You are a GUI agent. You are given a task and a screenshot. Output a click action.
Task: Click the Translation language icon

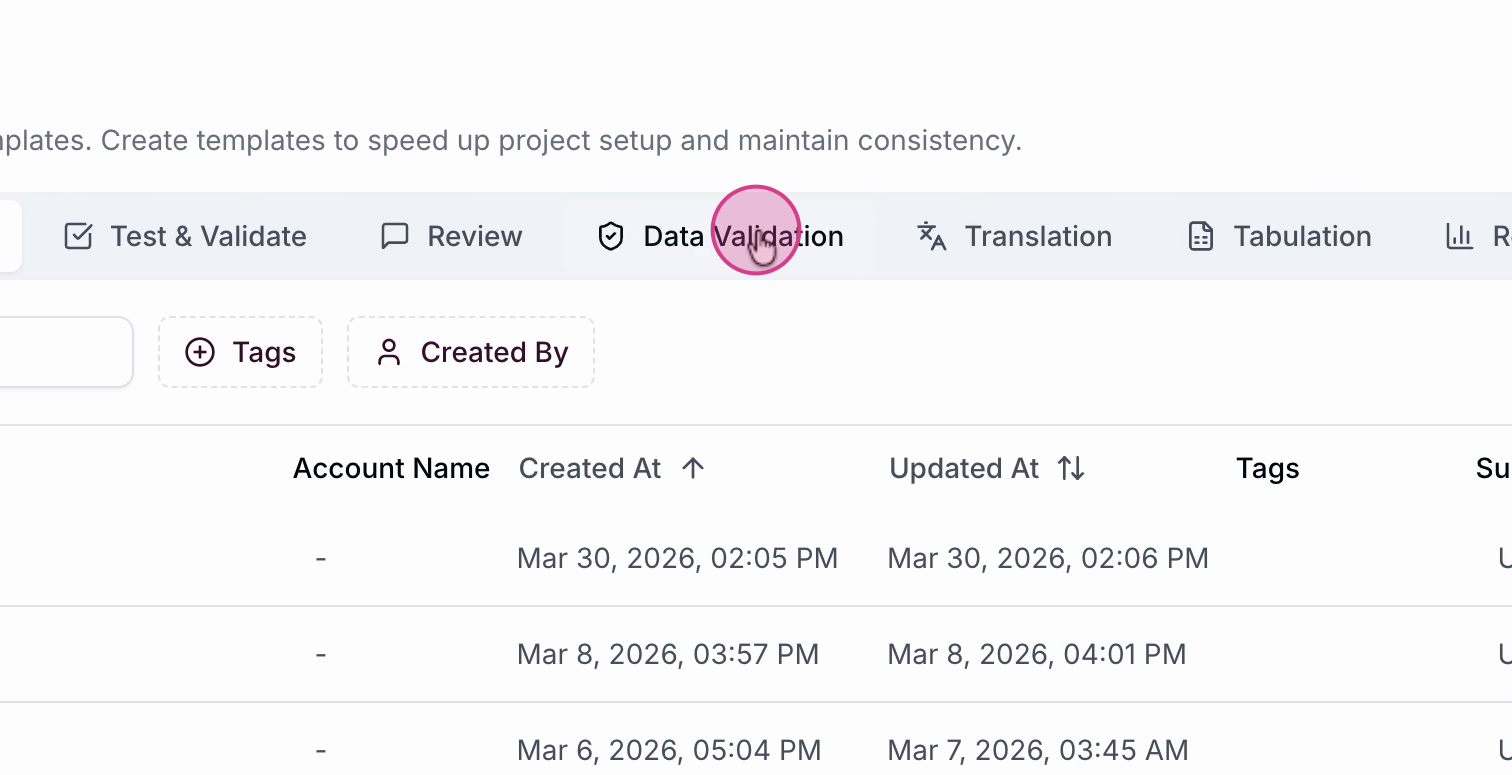coord(931,236)
